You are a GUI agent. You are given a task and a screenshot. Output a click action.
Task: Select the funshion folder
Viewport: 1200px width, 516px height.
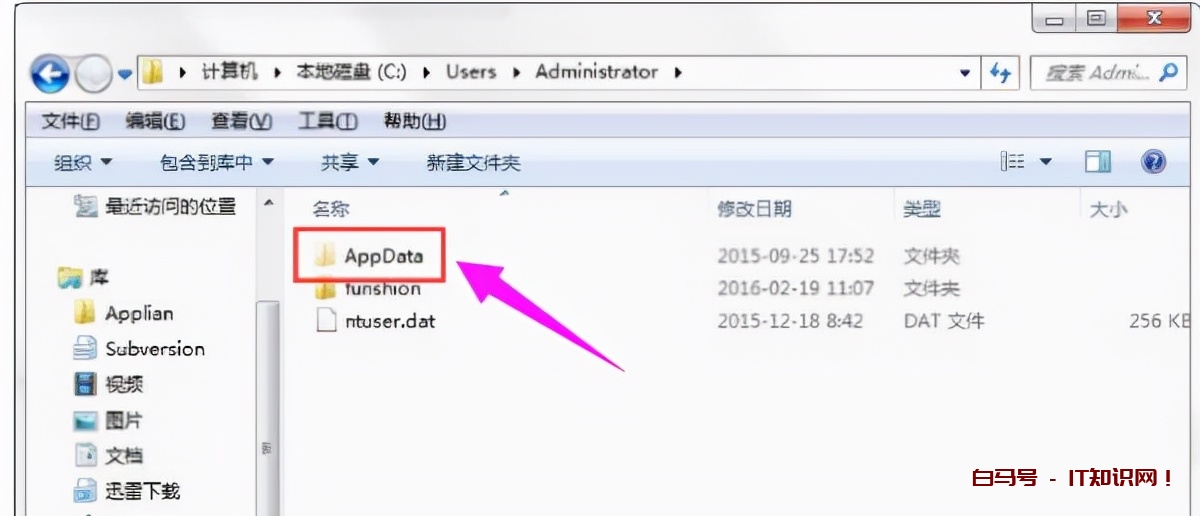tap(383, 288)
